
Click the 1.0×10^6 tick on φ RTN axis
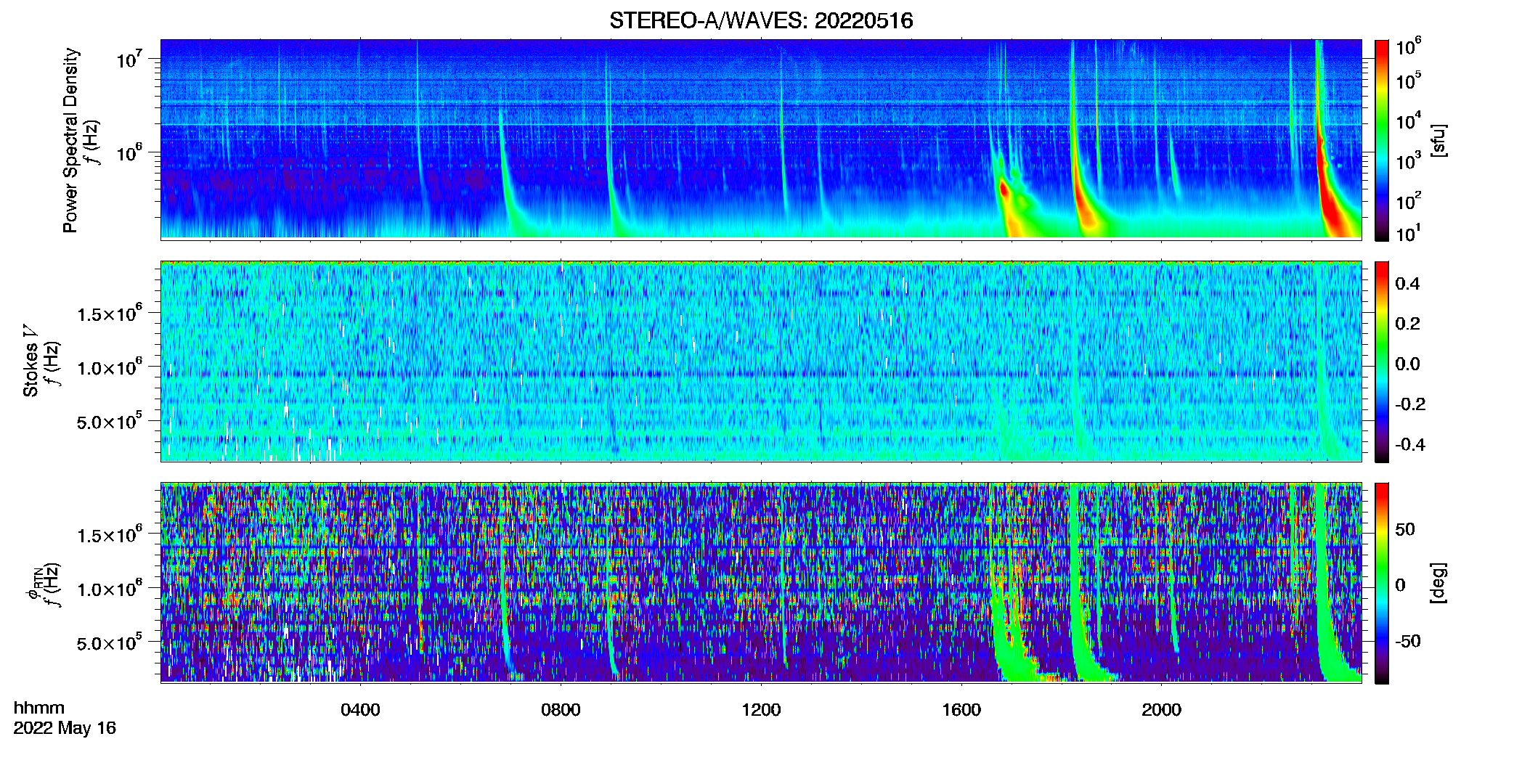click(110, 588)
